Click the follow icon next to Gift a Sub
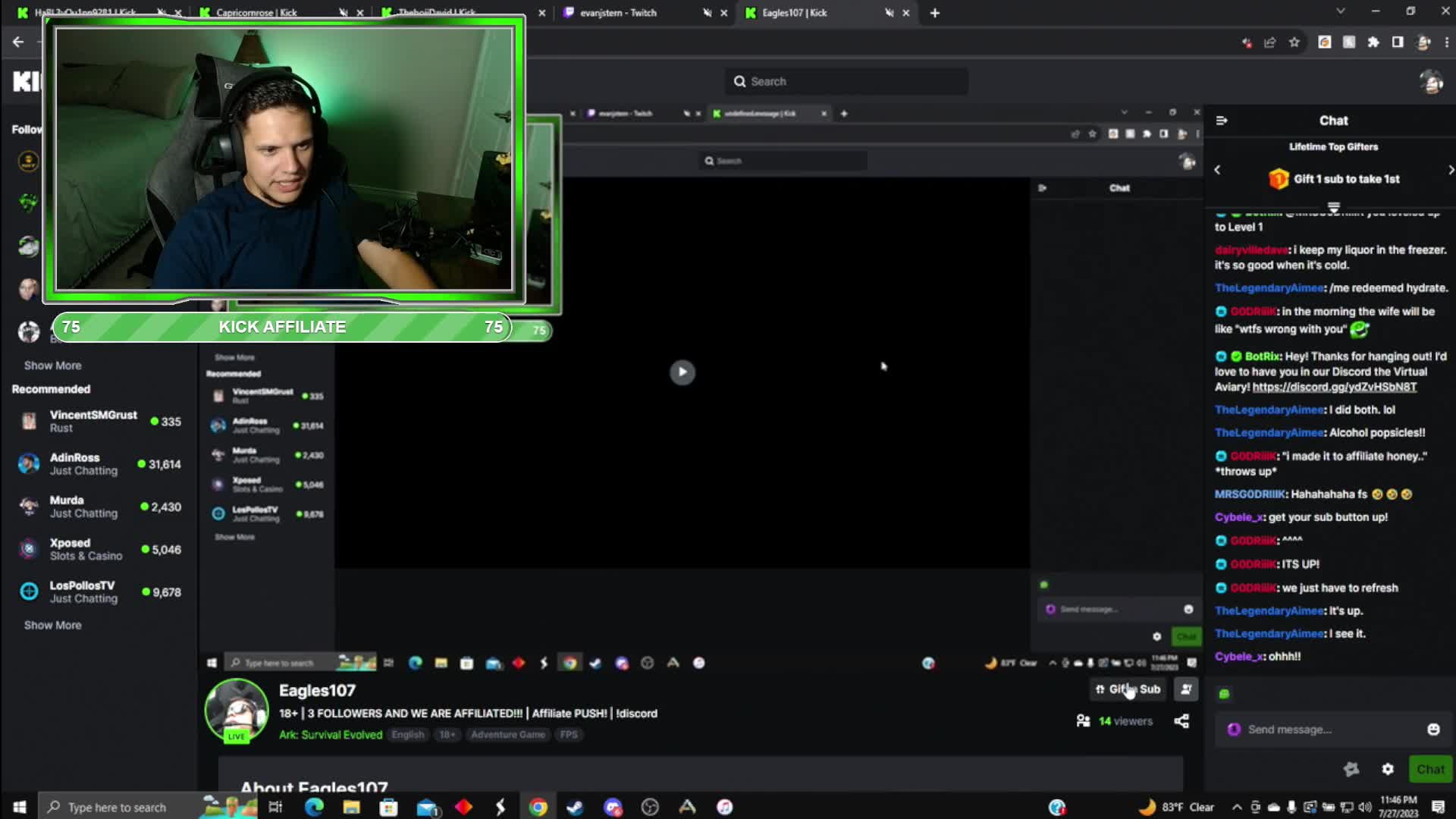1456x819 pixels. [x=1186, y=689]
